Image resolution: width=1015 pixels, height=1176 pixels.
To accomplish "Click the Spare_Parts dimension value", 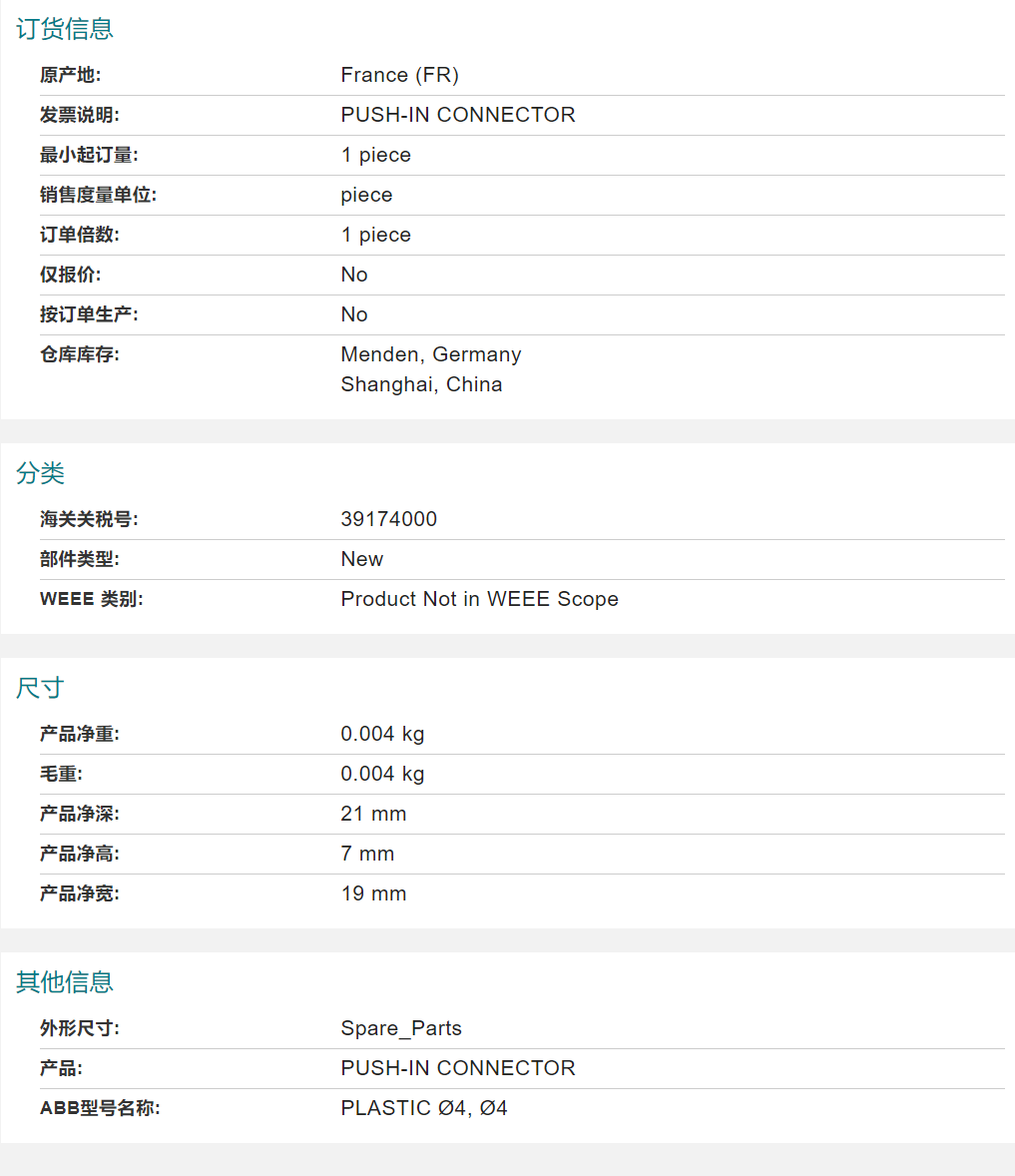I will [x=401, y=1027].
